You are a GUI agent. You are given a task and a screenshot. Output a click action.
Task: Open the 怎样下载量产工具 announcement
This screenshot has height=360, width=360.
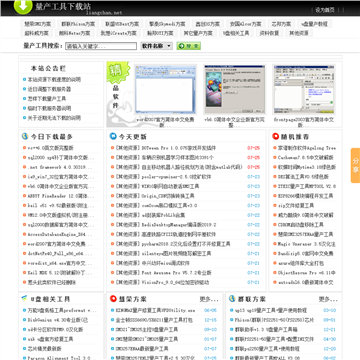[x=47, y=99]
